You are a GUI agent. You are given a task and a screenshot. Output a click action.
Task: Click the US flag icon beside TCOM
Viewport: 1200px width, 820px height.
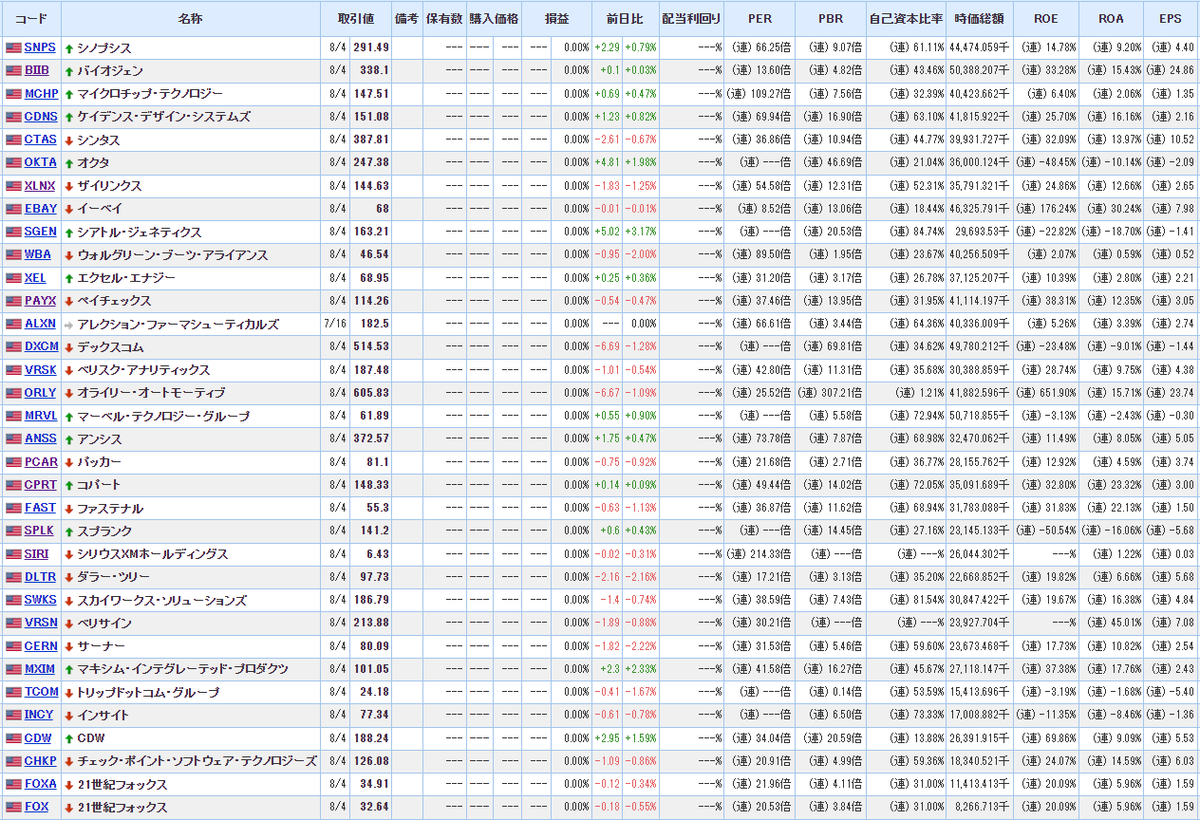(x=13, y=692)
